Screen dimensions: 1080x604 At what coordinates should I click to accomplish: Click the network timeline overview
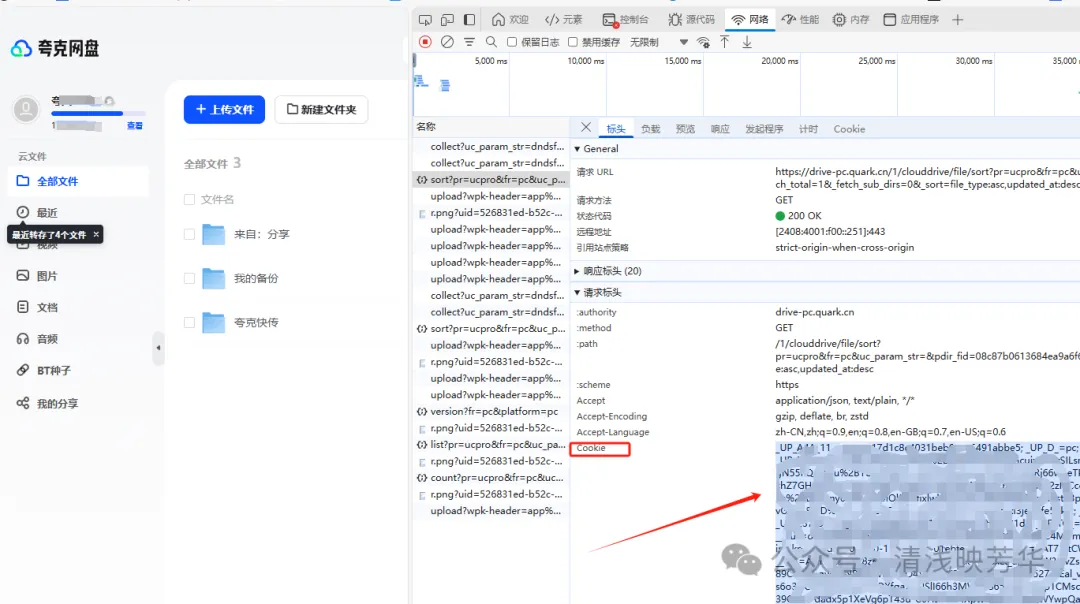click(746, 85)
